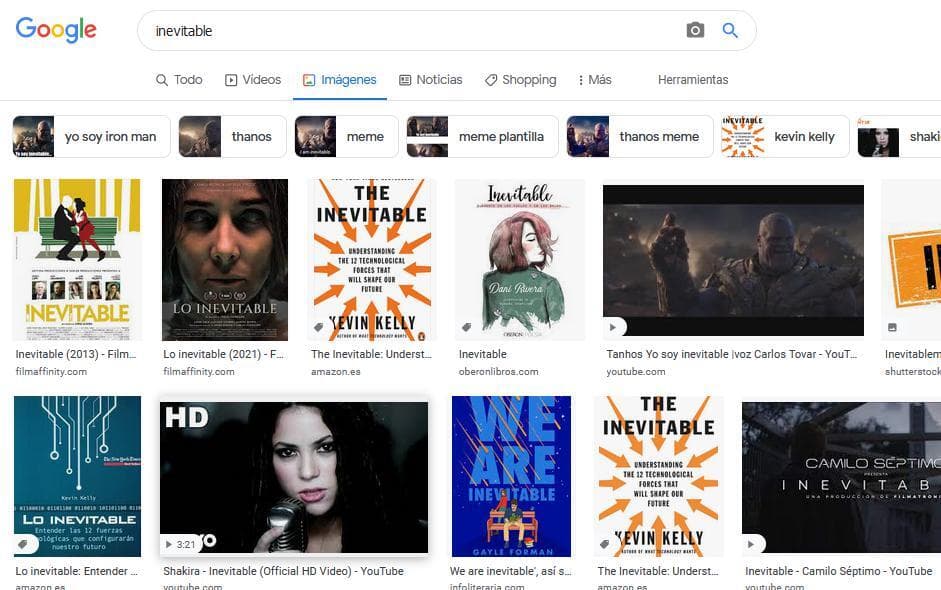Click 'Lo inevitable: Entender ...' caption

point(77,571)
